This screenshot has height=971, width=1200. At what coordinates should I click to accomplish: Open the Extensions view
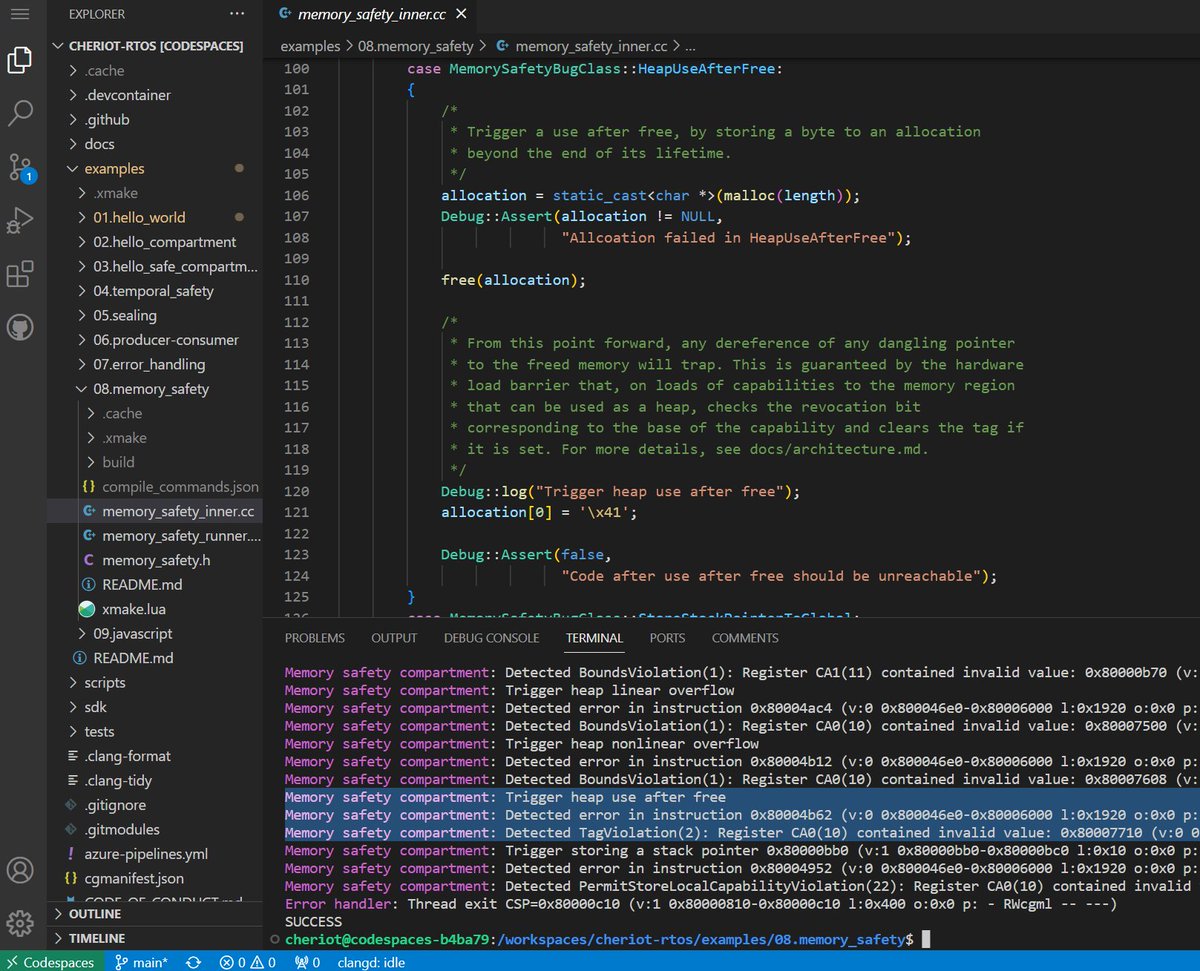tap(20, 274)
